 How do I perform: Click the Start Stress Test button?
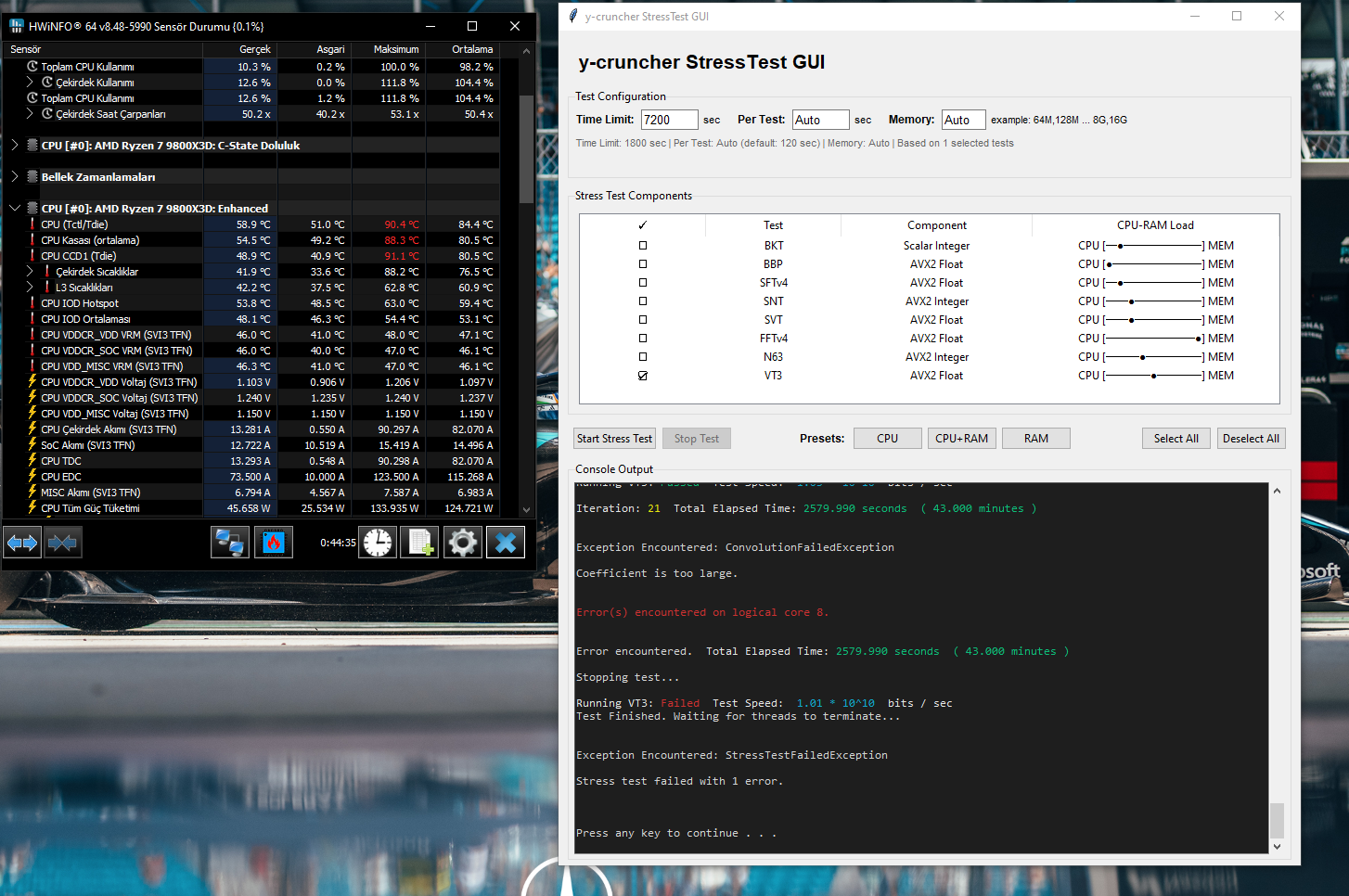pos(614,439)
